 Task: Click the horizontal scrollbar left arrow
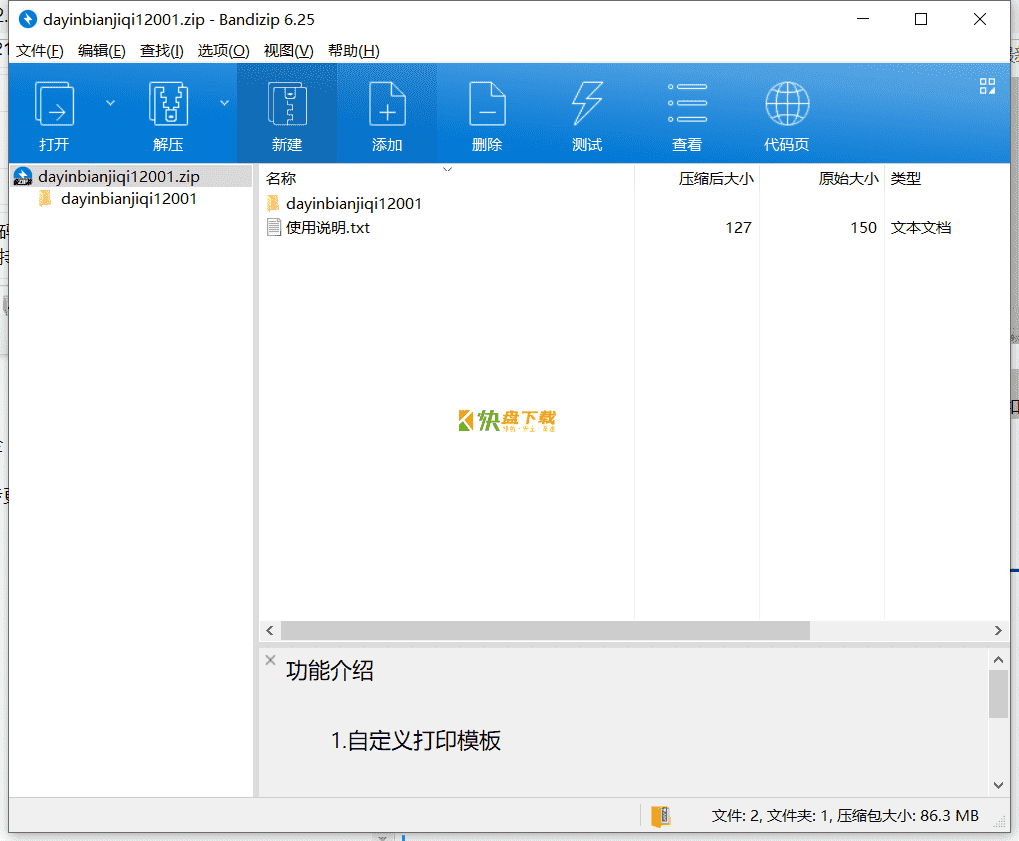270,630
